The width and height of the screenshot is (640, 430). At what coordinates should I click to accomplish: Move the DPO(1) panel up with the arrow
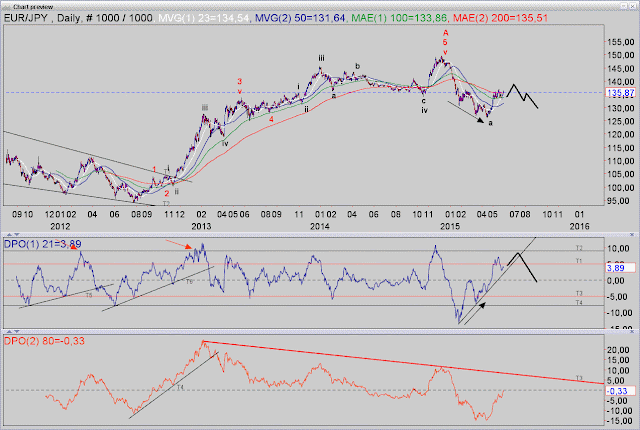[x=9, y=235]
